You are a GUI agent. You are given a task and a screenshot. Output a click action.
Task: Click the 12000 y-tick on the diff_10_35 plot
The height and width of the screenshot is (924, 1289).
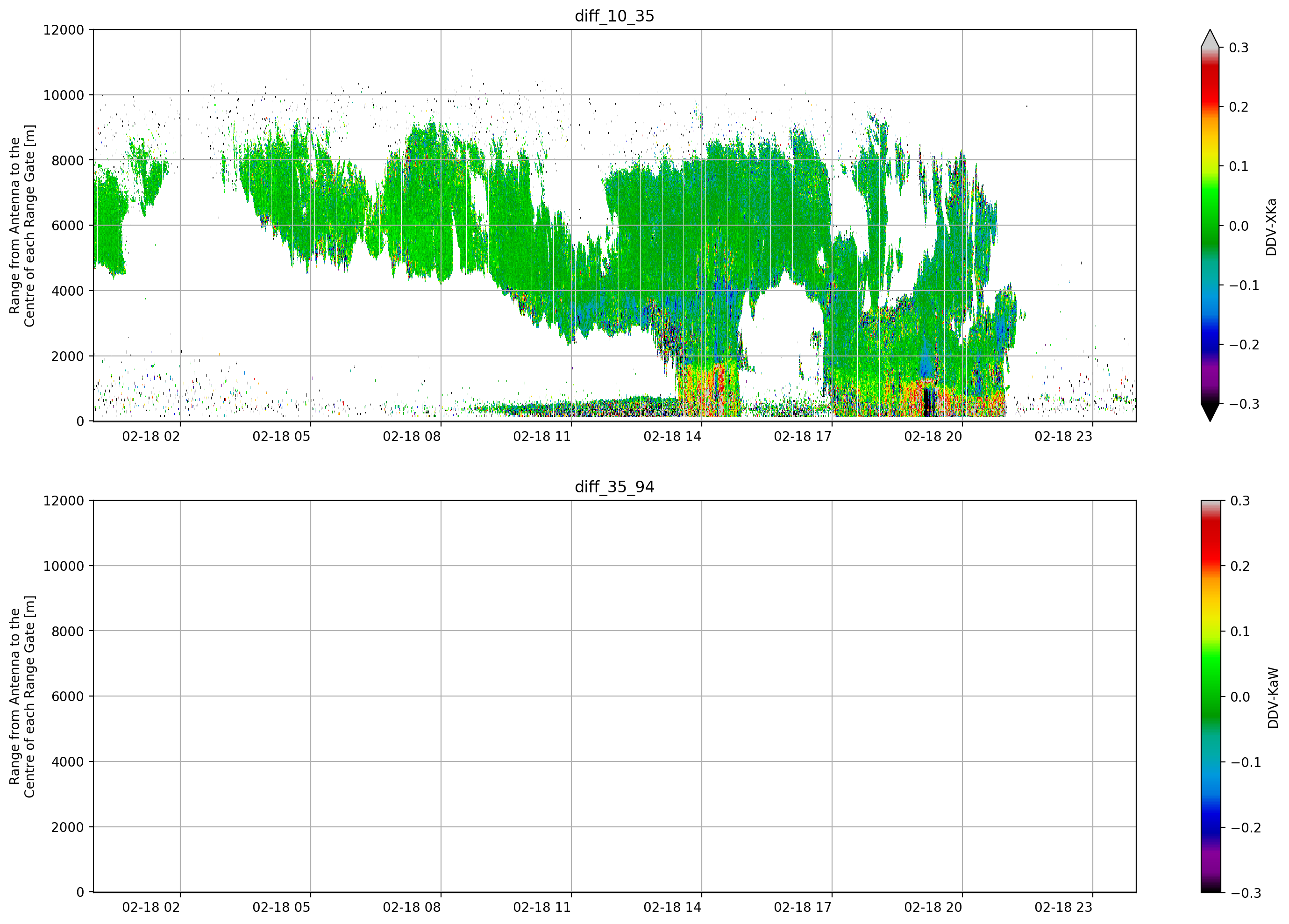tap(64, 29)
